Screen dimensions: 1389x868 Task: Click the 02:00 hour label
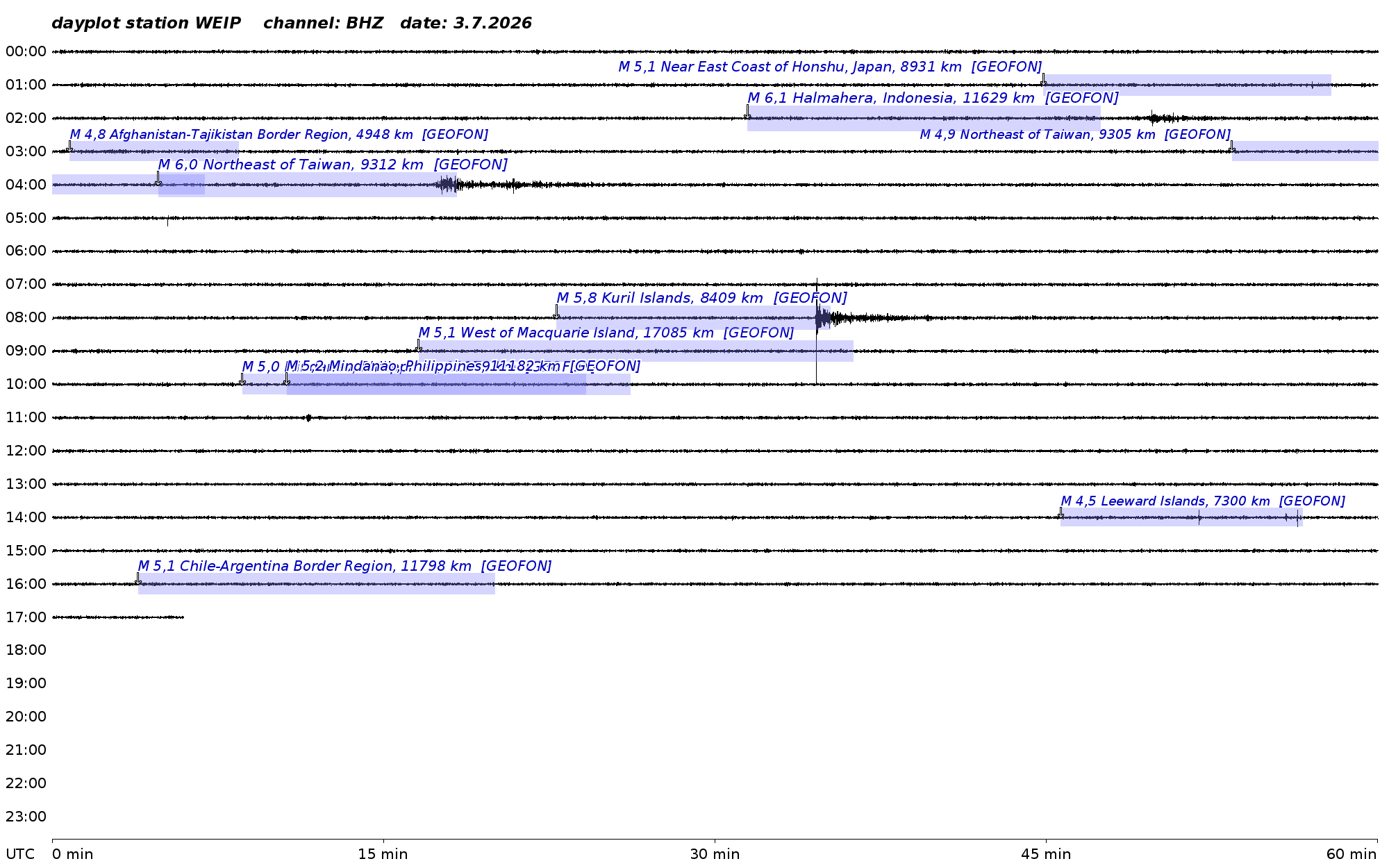pyautogui.click(x=26, y=118)
